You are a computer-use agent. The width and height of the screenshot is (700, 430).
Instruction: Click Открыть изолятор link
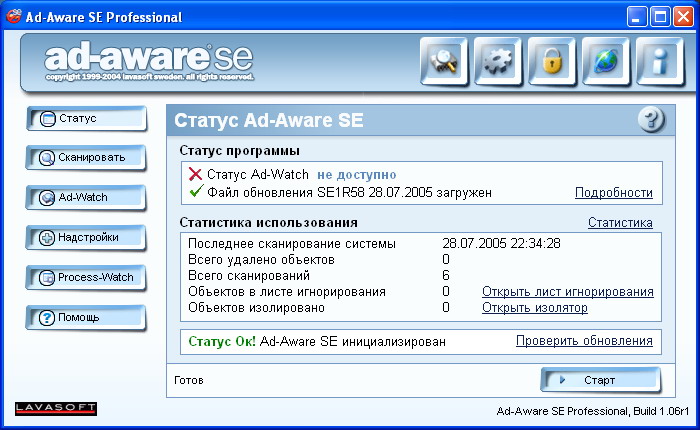tap(534, 308)
